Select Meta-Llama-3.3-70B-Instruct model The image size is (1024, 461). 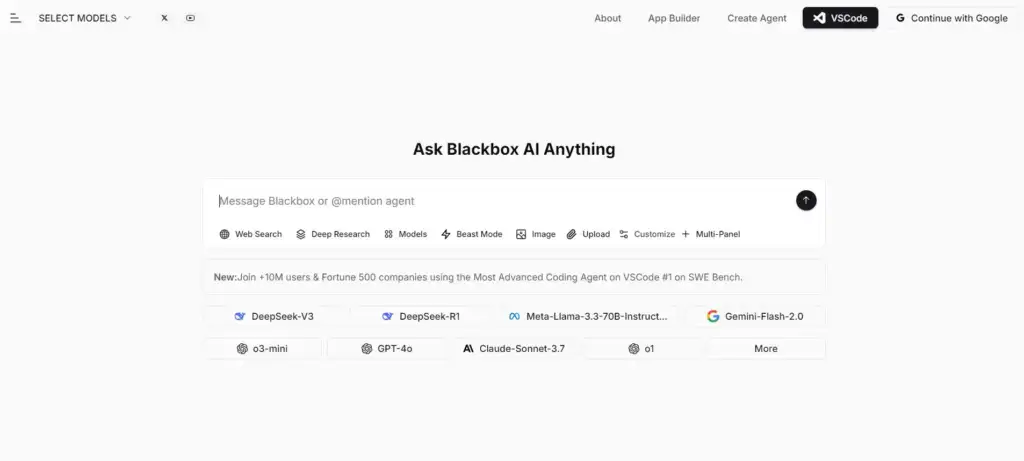(588, 317)
